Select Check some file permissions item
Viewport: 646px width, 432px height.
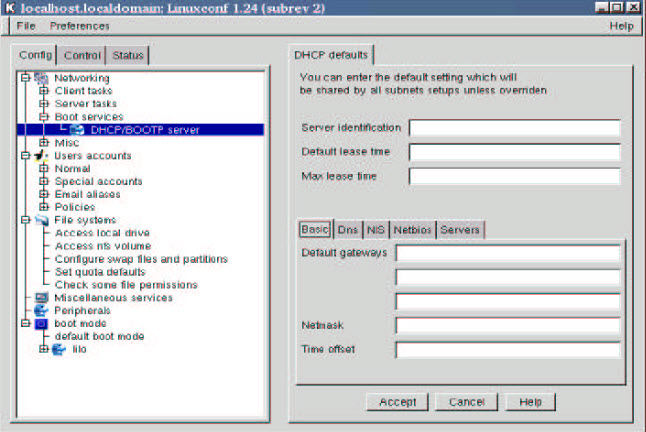click(126, 285)
